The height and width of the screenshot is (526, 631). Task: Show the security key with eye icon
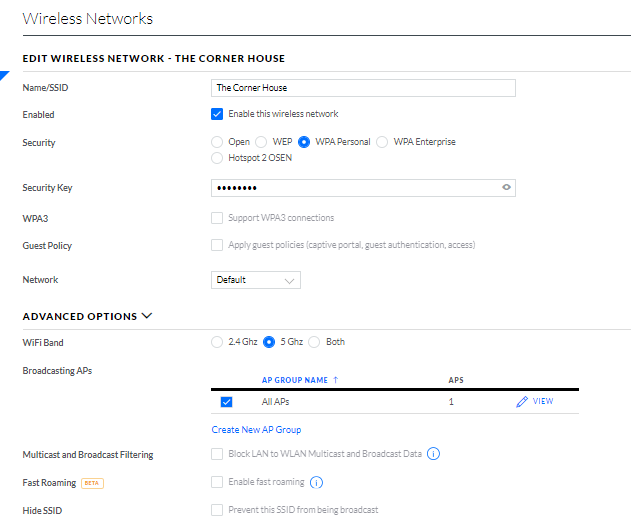tap(506, 187)
